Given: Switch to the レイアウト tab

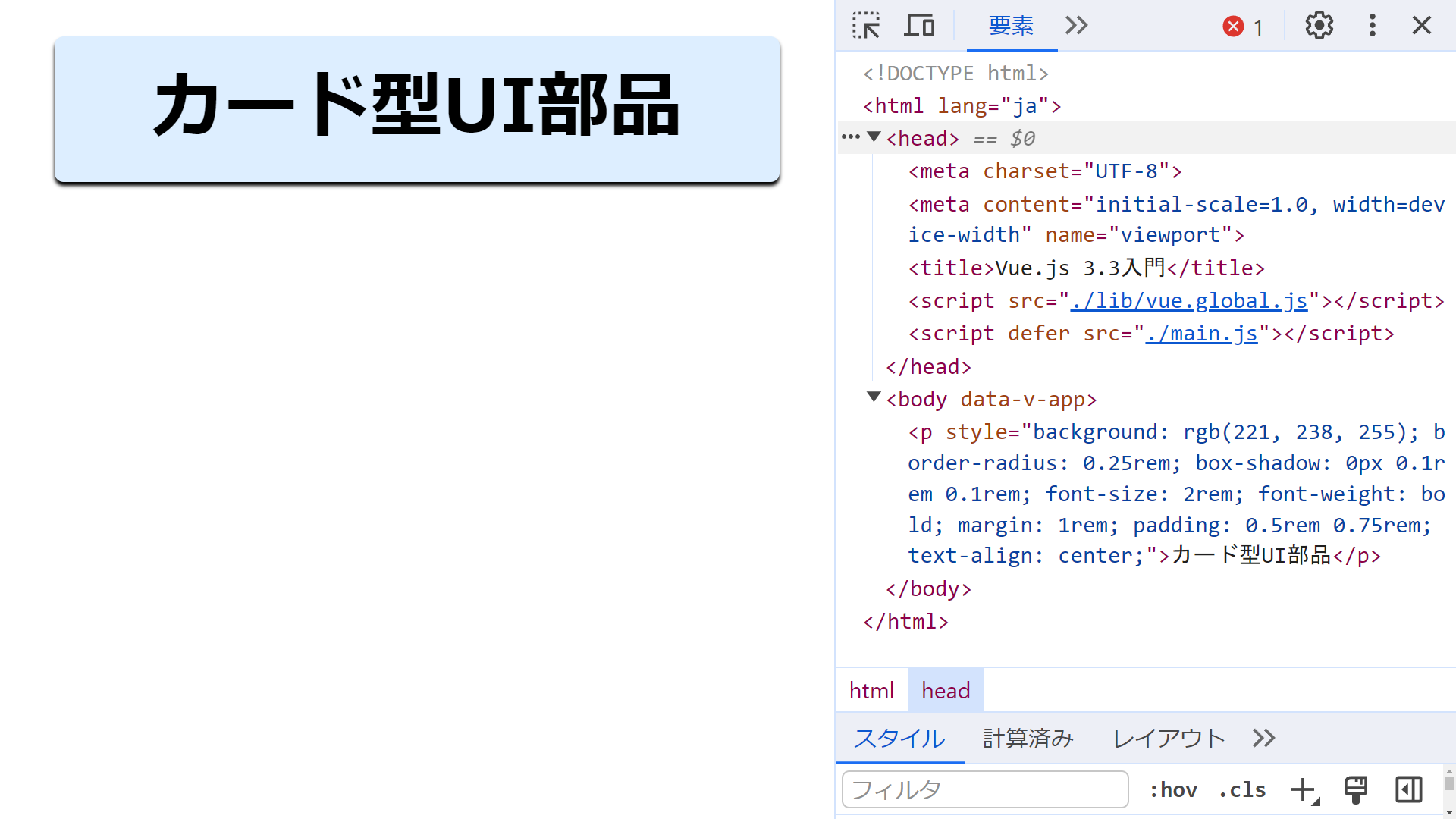Looking at the screenshot, I should click(1169, 738).
